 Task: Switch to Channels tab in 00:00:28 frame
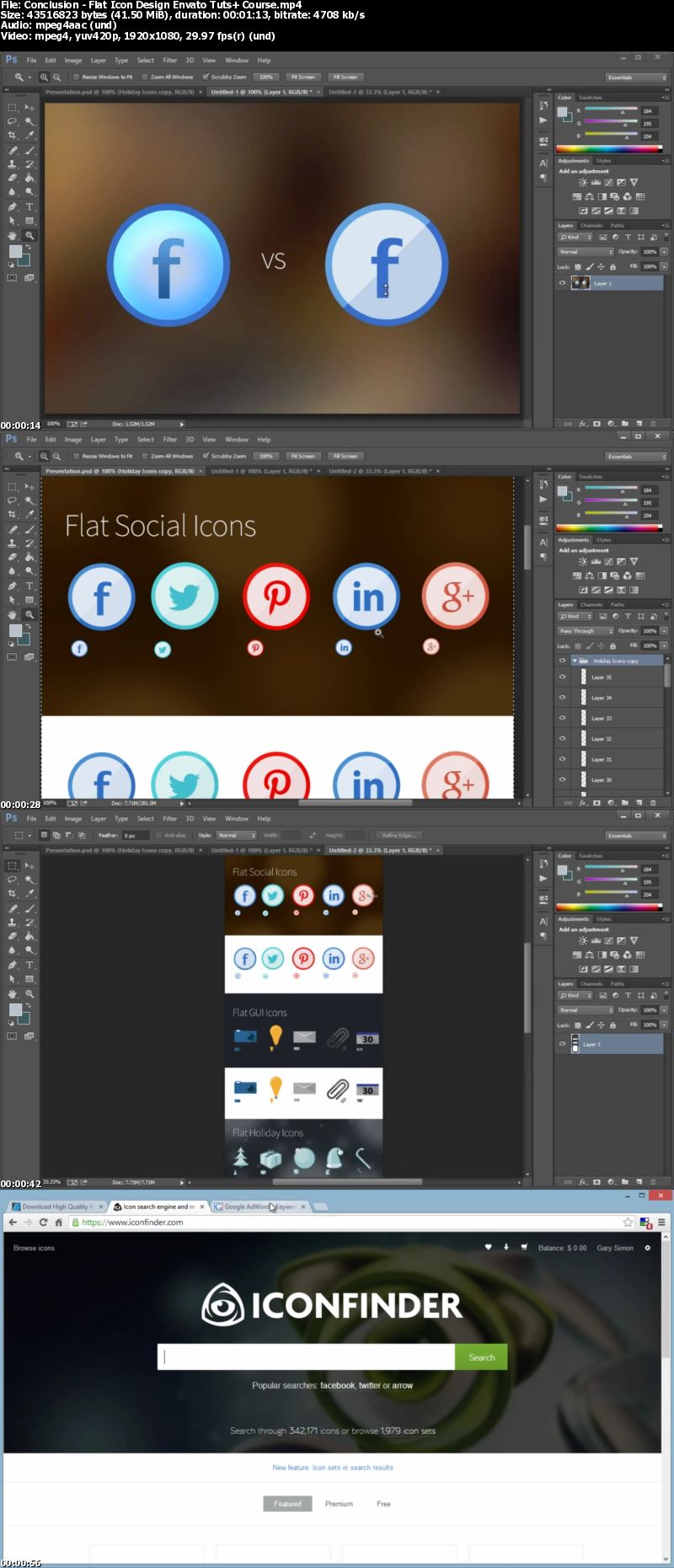(x=591, y=604)
